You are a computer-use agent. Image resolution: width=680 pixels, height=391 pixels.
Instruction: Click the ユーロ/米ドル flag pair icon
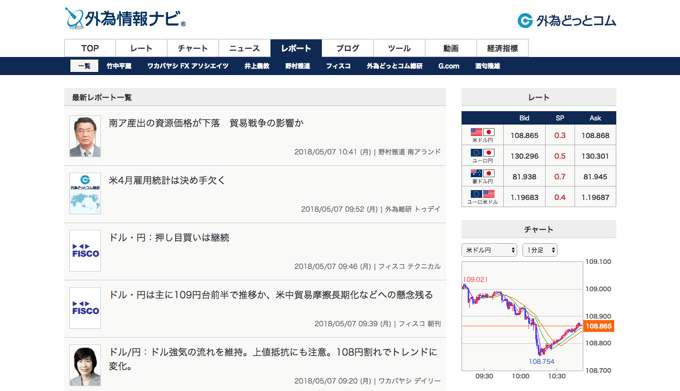[483, 194]
